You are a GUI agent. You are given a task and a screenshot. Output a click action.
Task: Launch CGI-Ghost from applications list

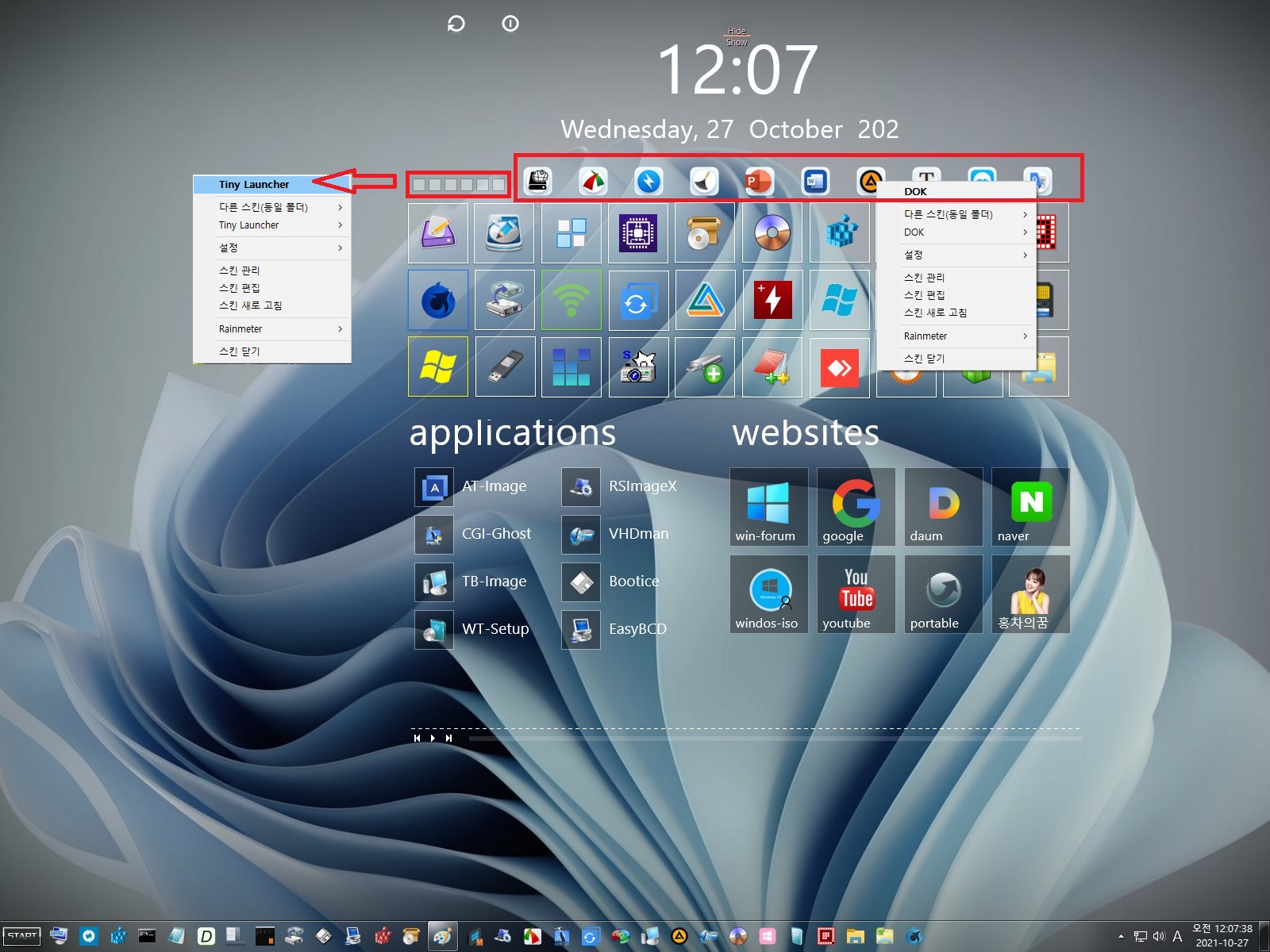(x=474, y=534)
